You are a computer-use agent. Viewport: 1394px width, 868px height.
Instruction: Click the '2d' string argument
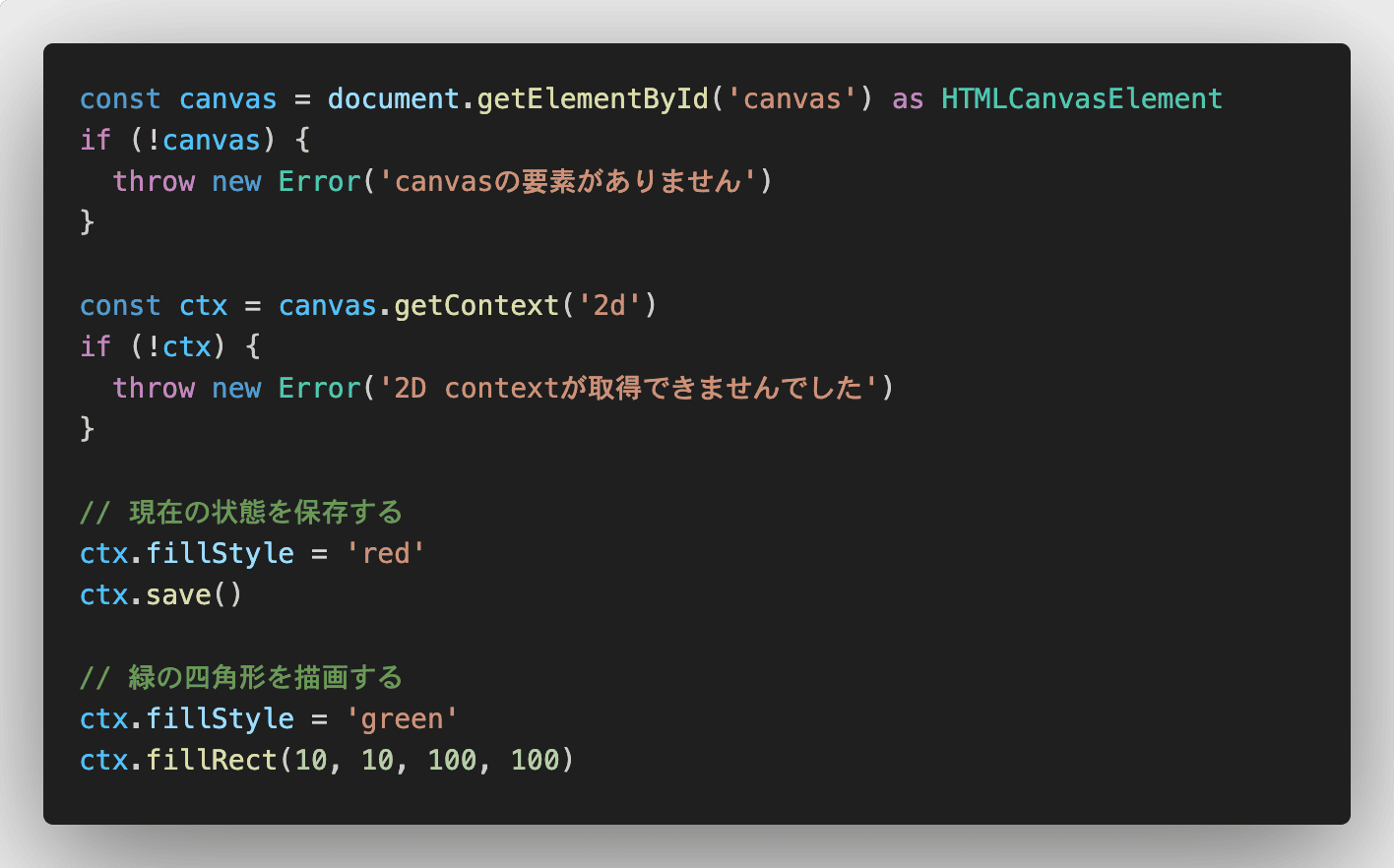pyautogui.click(x=609, y=305)
